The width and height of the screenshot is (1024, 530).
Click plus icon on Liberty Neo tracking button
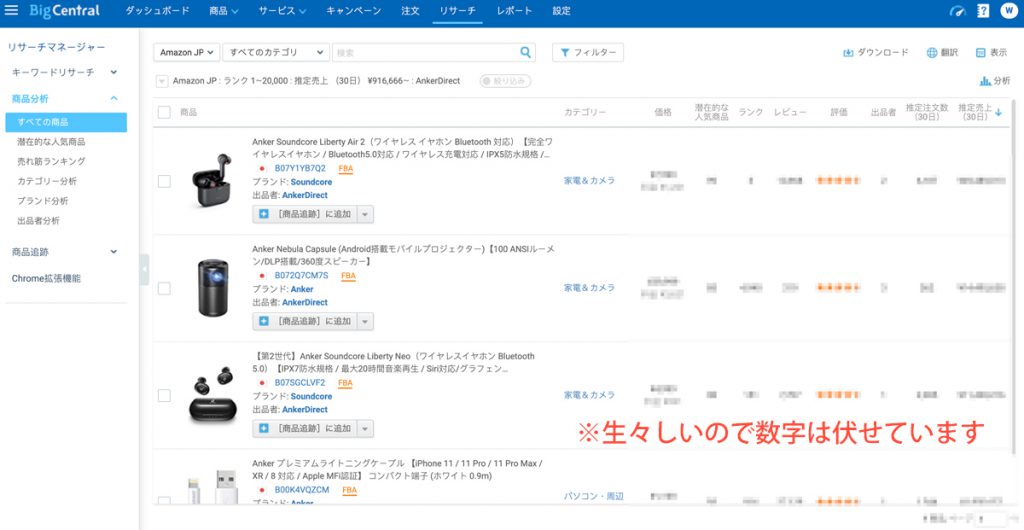(x=264, y=428)
